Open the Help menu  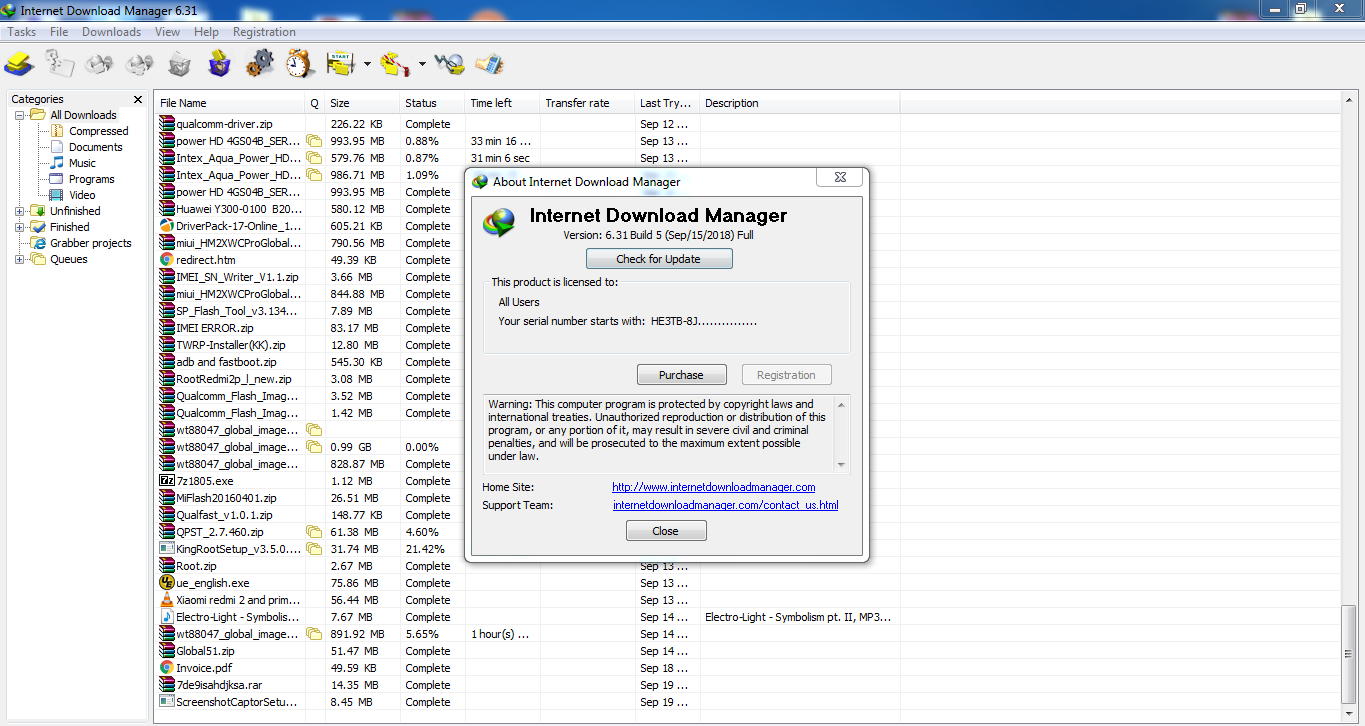[206, 32]
